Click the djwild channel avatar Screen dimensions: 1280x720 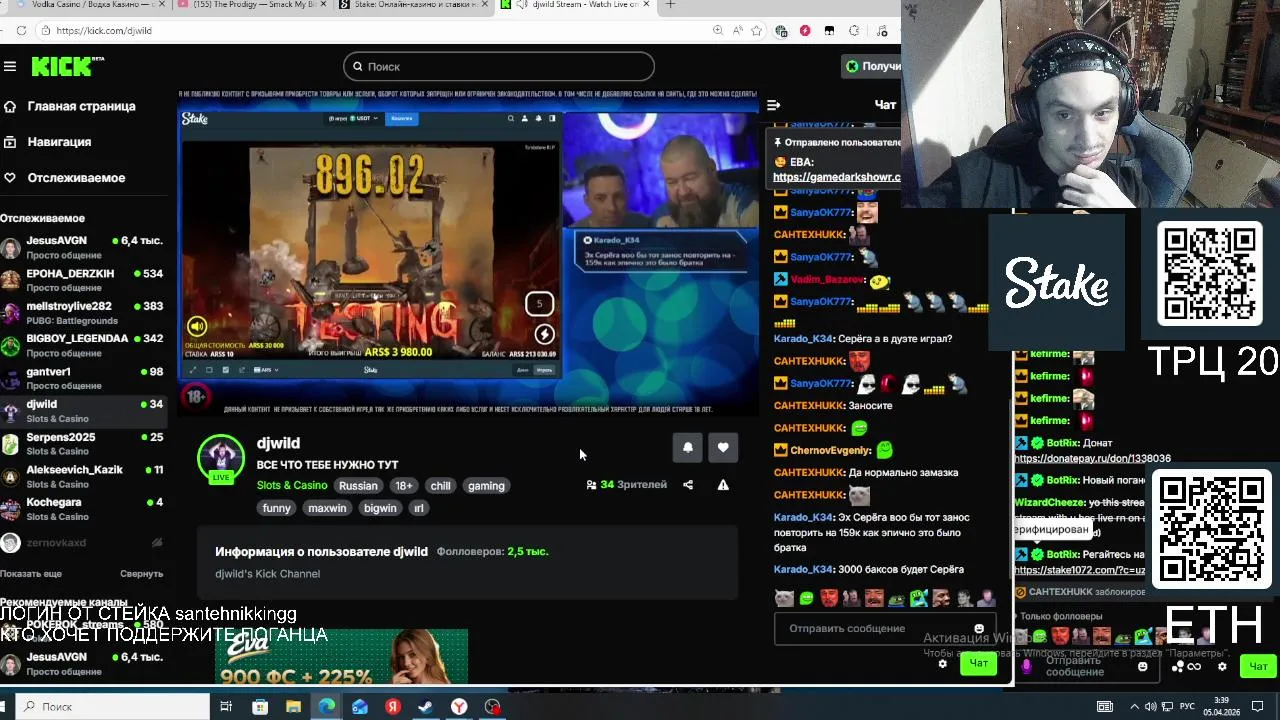[221, 457]
